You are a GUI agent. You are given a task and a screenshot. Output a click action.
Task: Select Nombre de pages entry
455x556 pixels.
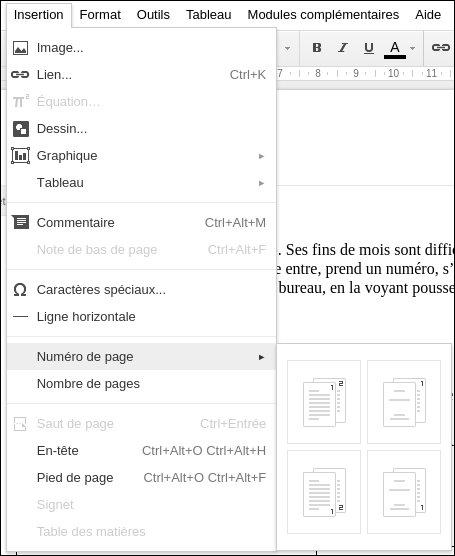tap(141, 384)
